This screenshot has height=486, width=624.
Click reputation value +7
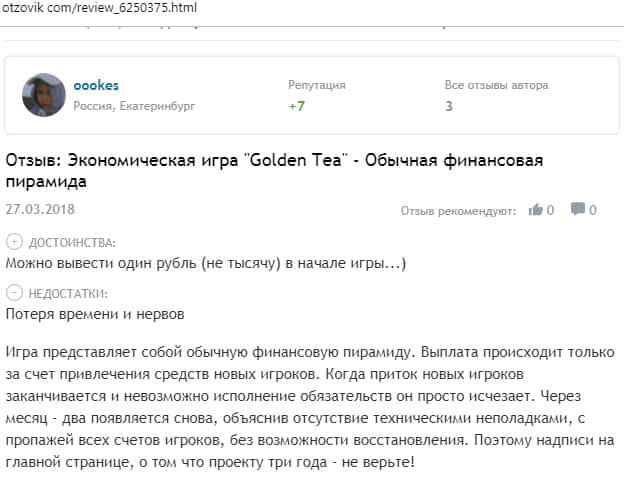click(x=296, y=106)
